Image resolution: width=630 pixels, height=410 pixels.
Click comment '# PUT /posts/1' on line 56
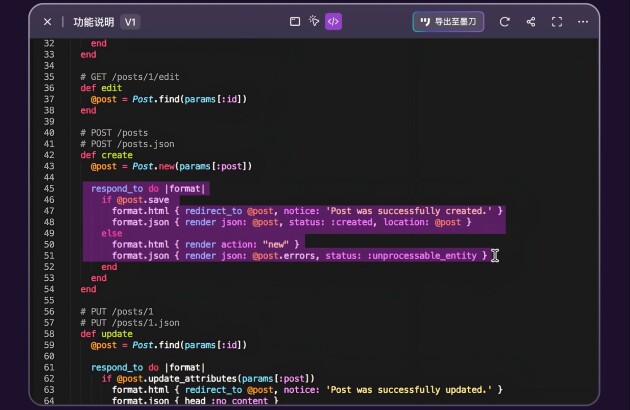point(117,312)
